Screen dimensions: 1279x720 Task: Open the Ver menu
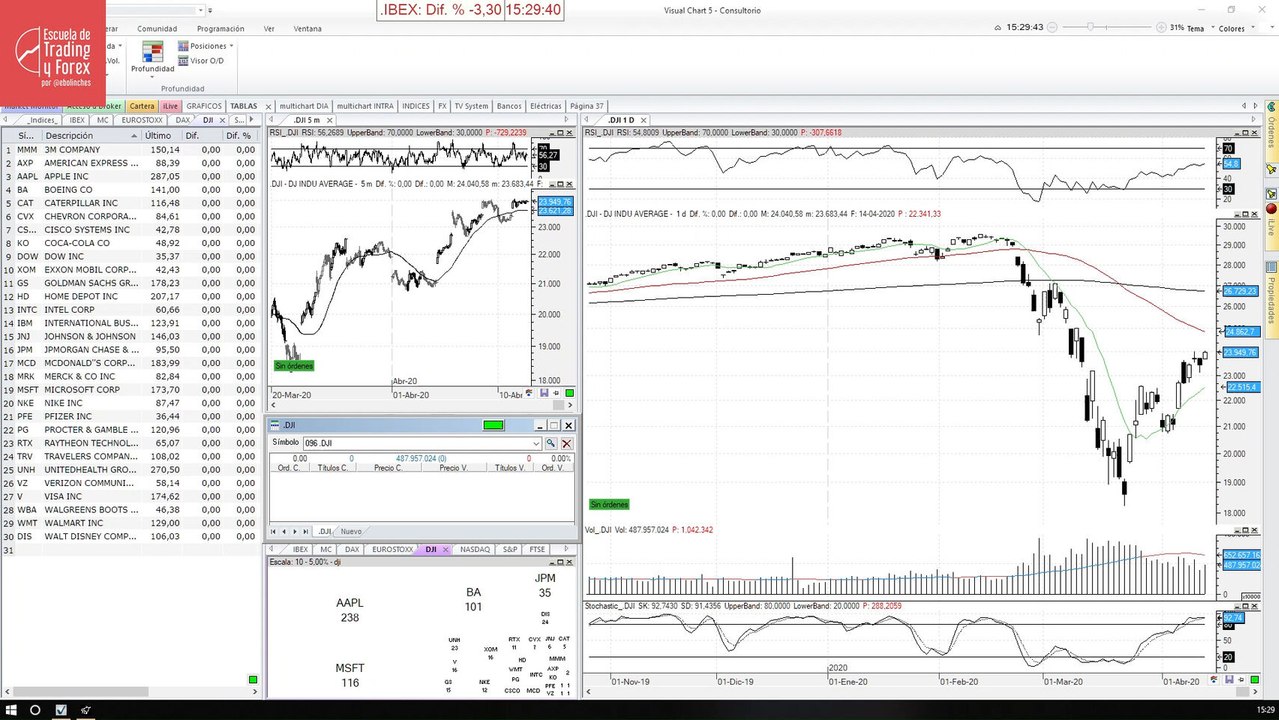pyautogui.click(x=269, y=29)
